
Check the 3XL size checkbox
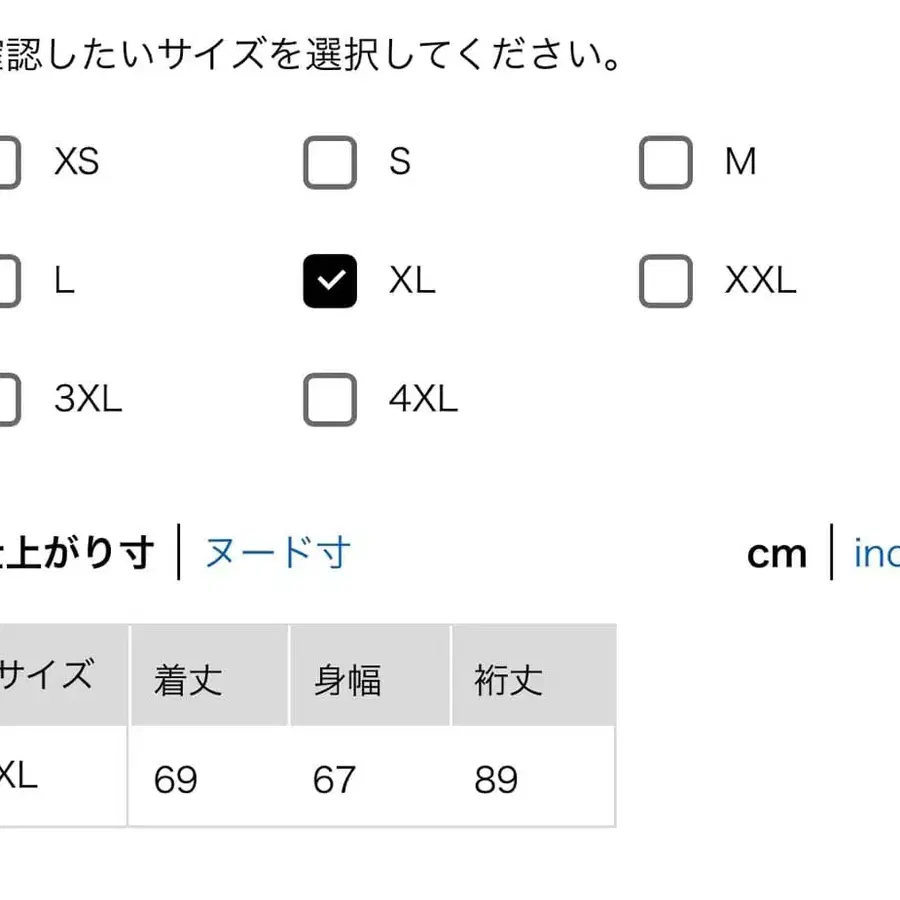(6, 399)
